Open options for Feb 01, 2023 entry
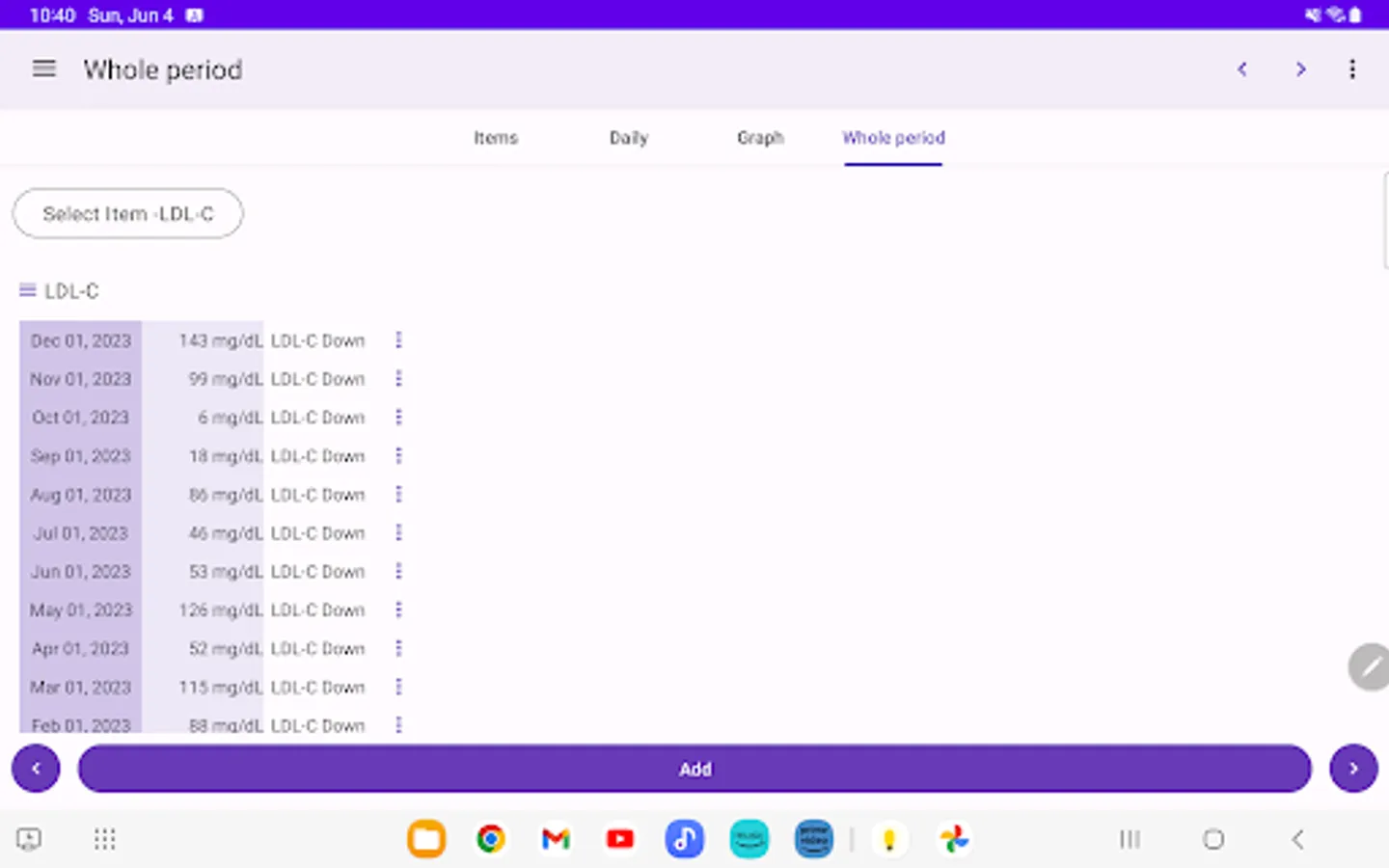Viewport: 1389px width, 868px height. 398,724
